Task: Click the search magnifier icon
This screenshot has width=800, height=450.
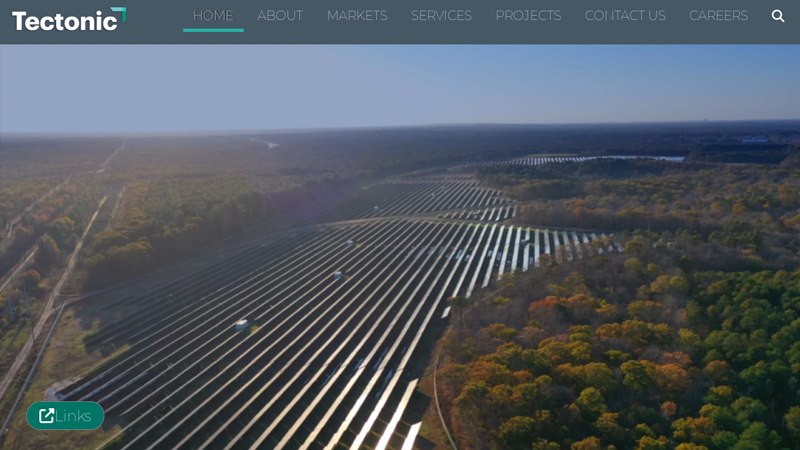Action: pos(778,16)
